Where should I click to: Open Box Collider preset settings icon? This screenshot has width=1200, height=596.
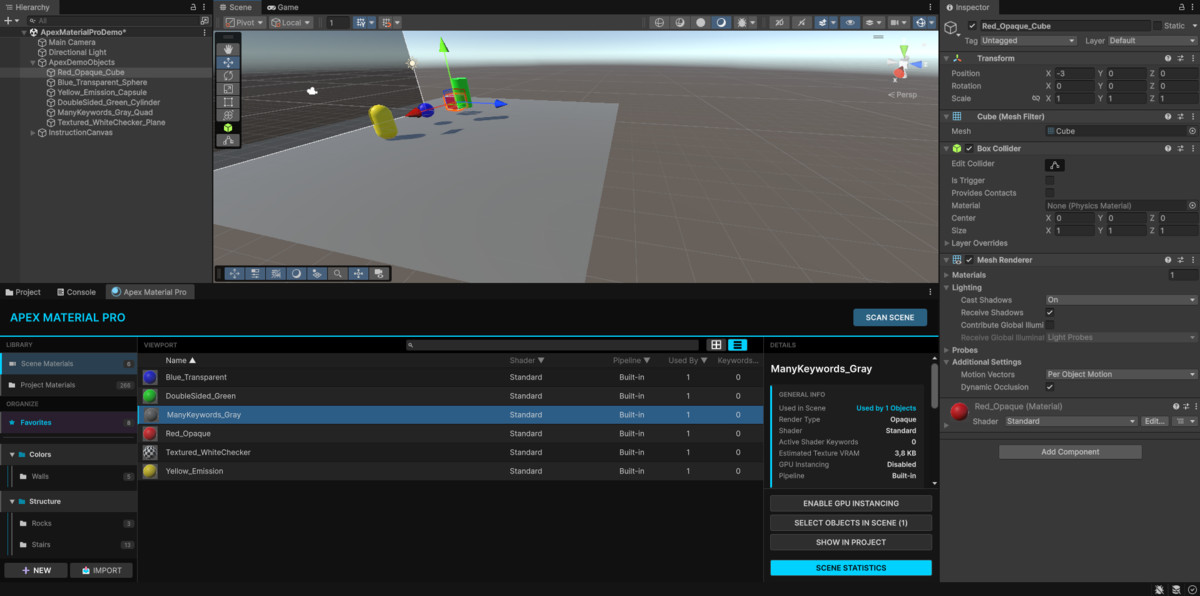coord(1180,148)
